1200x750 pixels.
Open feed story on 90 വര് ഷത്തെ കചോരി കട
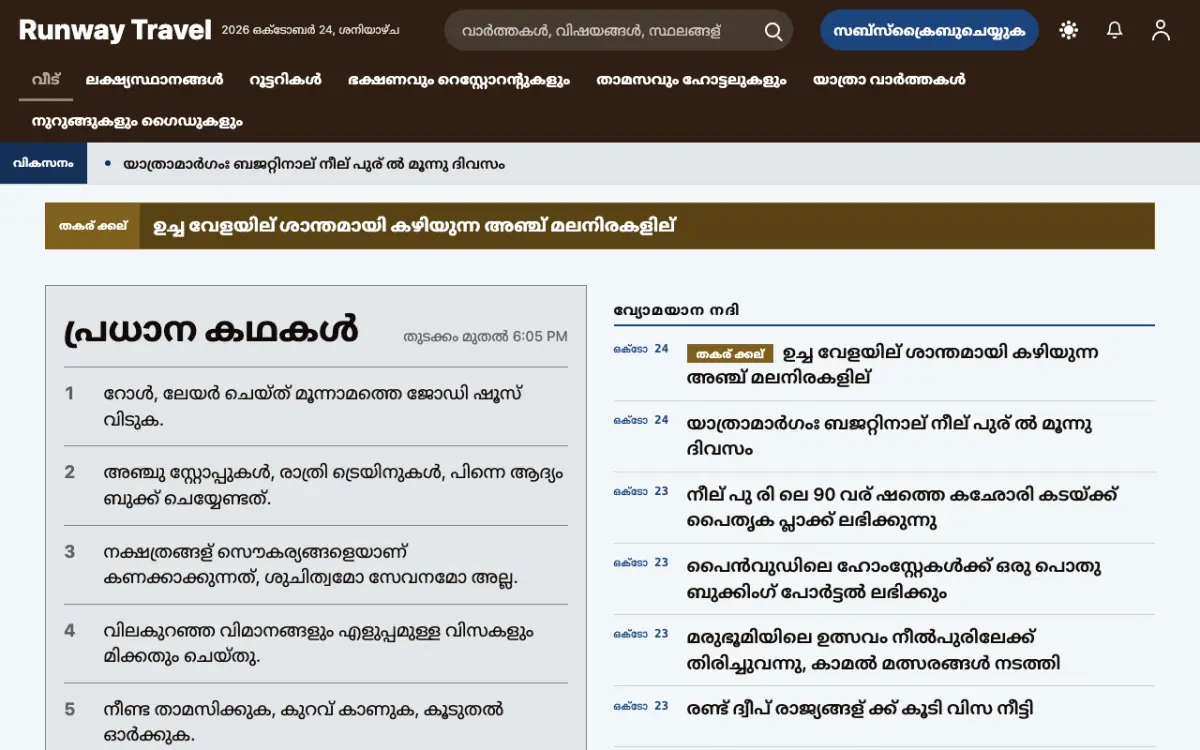(902, 507)
